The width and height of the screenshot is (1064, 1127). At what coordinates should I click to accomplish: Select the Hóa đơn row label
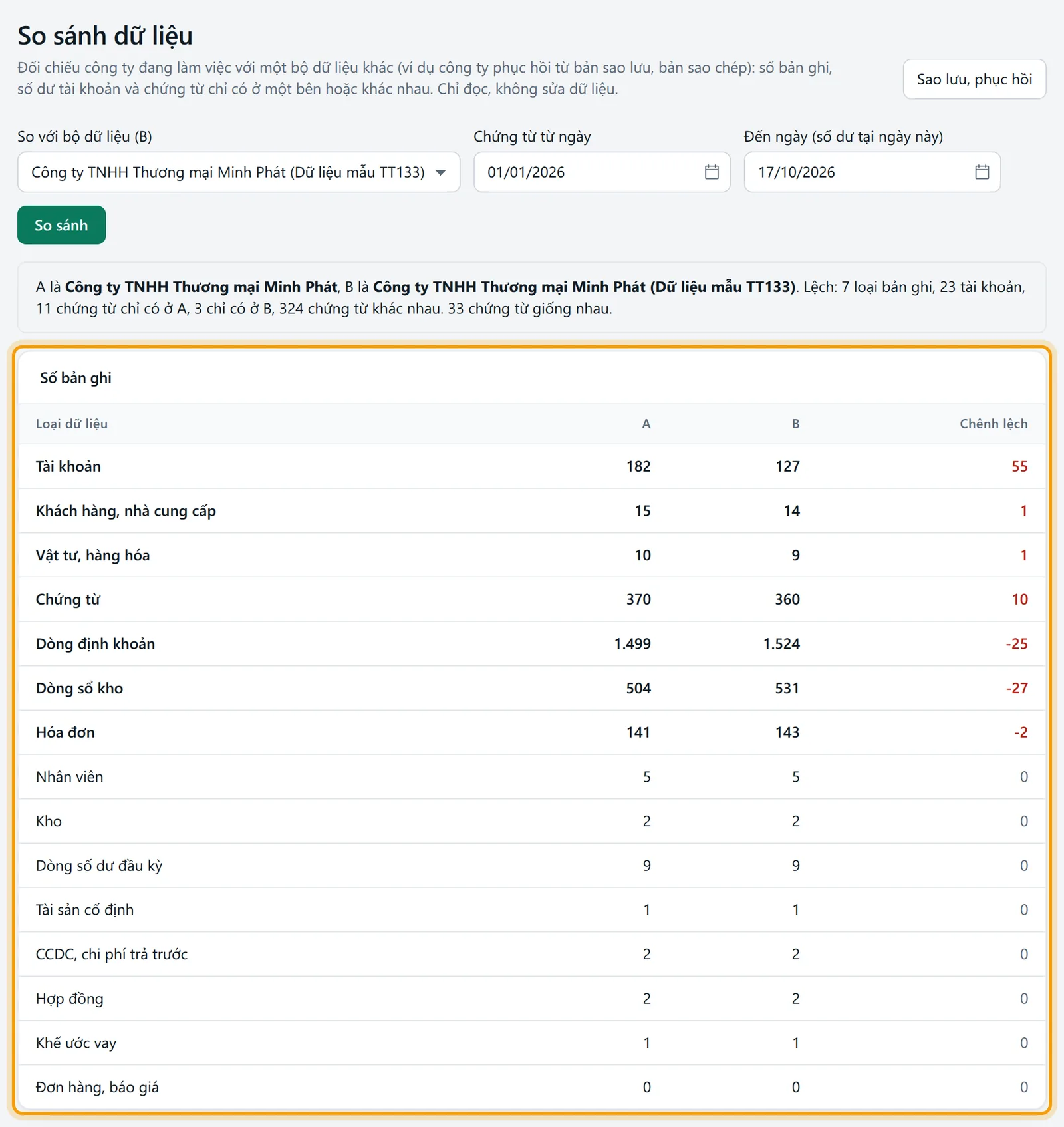pyautogui.click(x=65, y=732)
